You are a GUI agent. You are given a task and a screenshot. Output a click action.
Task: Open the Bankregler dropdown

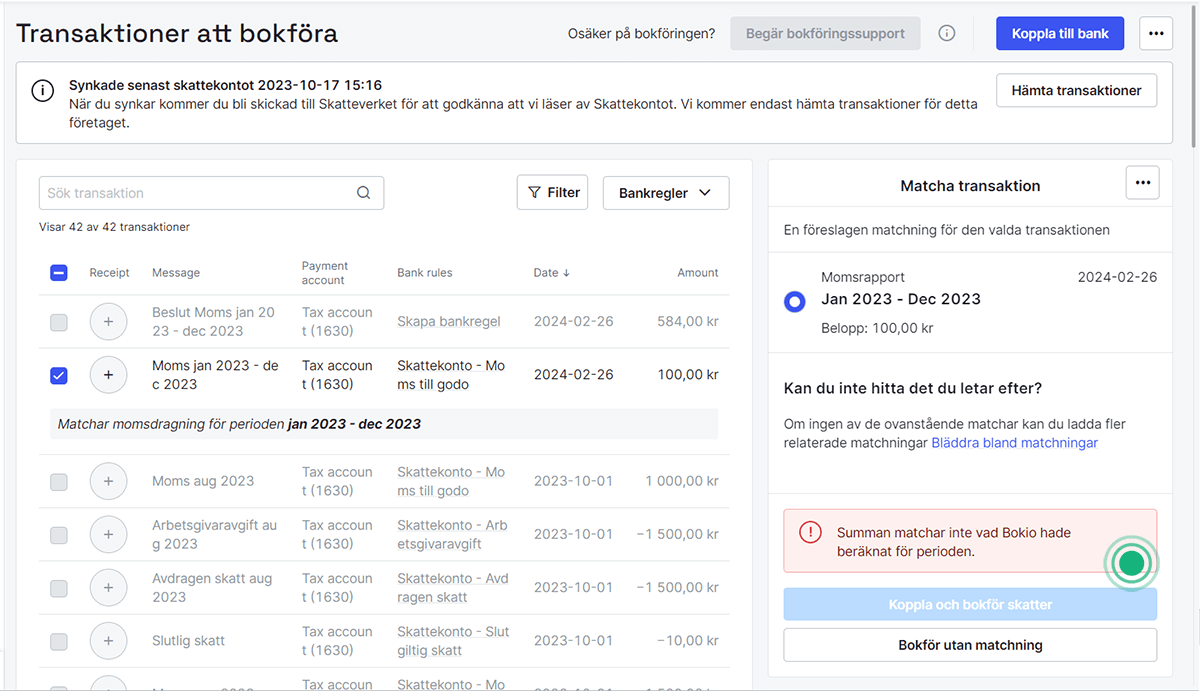pyautogui.click(x=665, y=192)
